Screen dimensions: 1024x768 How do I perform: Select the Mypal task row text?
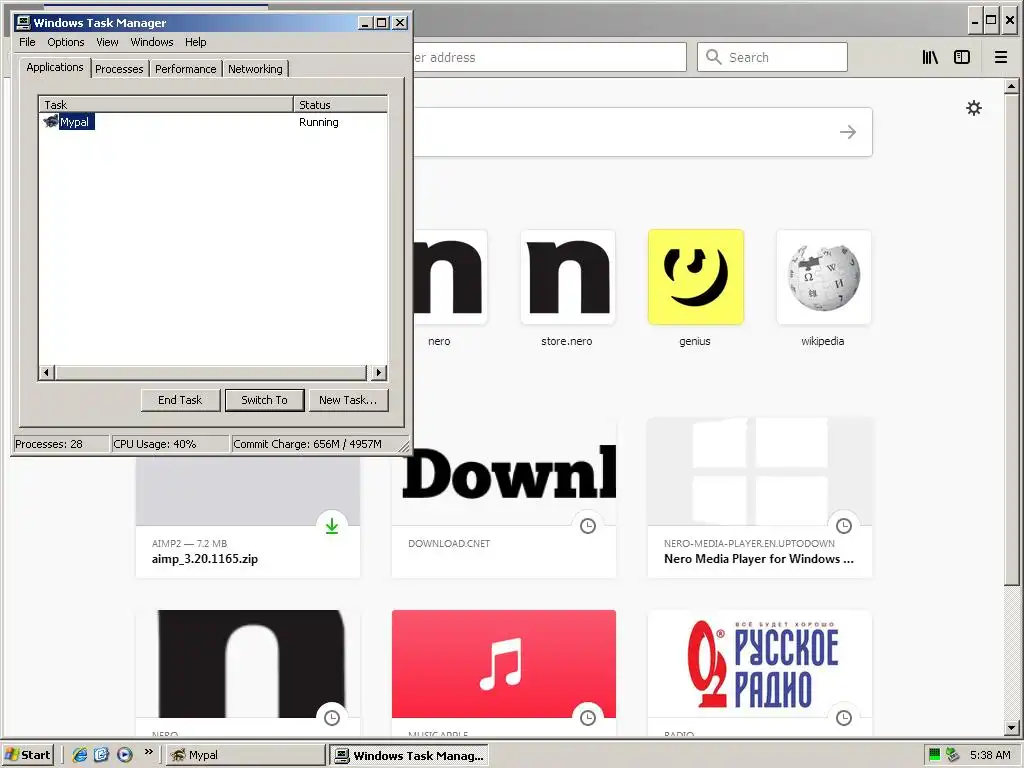pyautogui.click(x=76, y=121)
